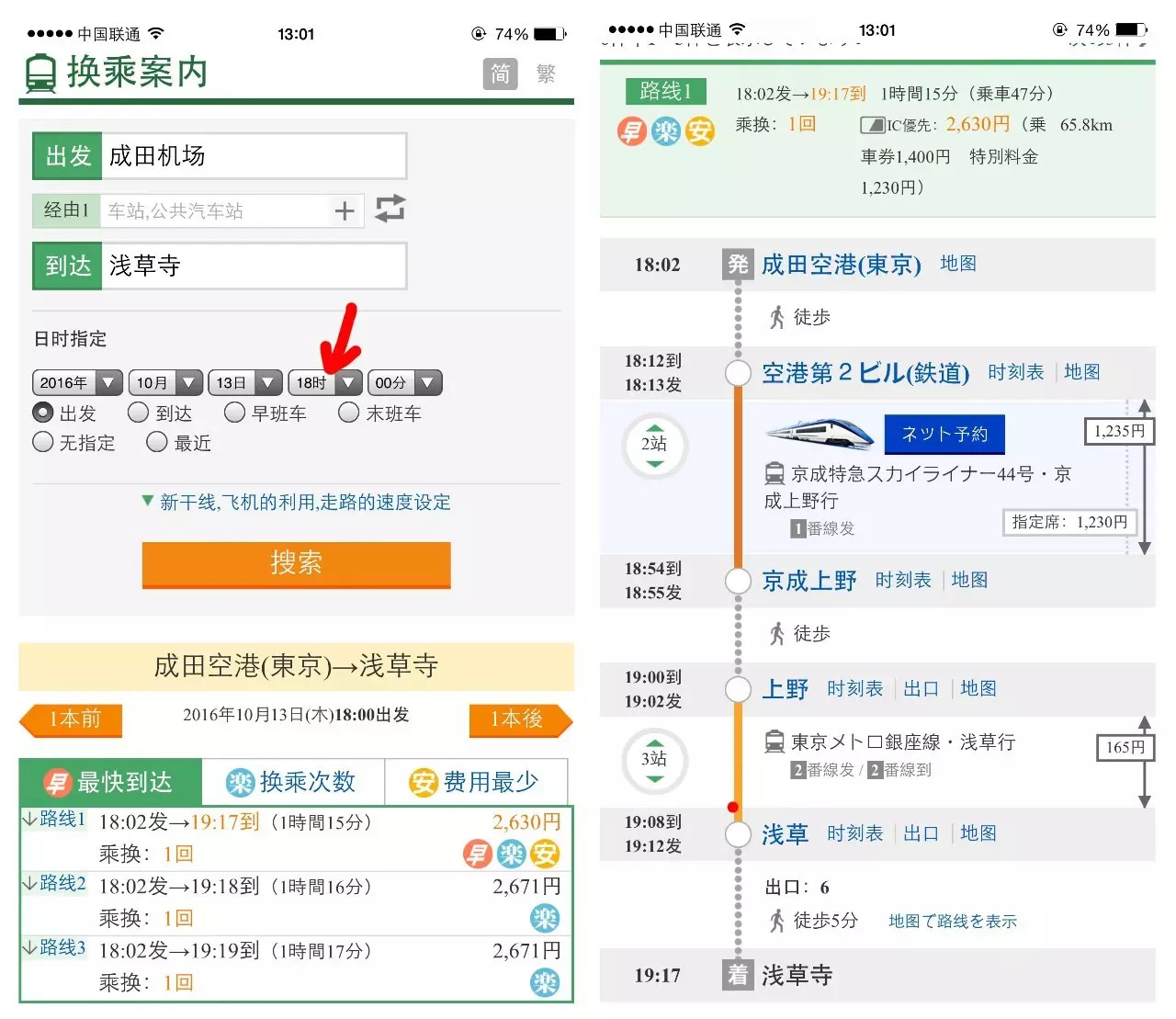Switch to the 换乘次数 tab
The height and width of the screenshot is (1019, 1176).
tap(294, 781)
